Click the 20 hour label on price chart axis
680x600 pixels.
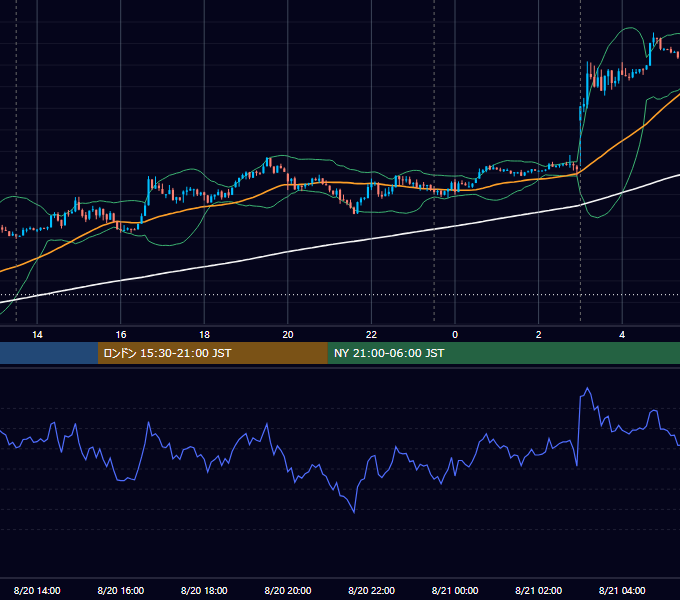point(288,335)
